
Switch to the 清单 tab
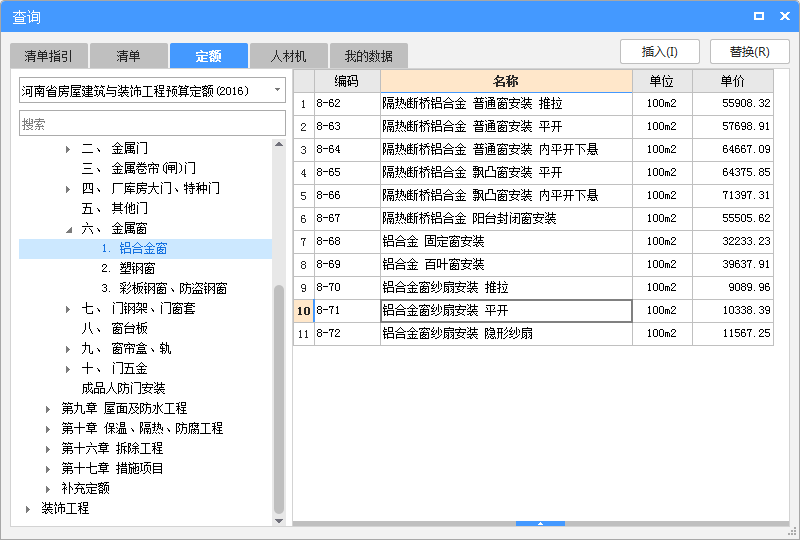pos(129,56)
